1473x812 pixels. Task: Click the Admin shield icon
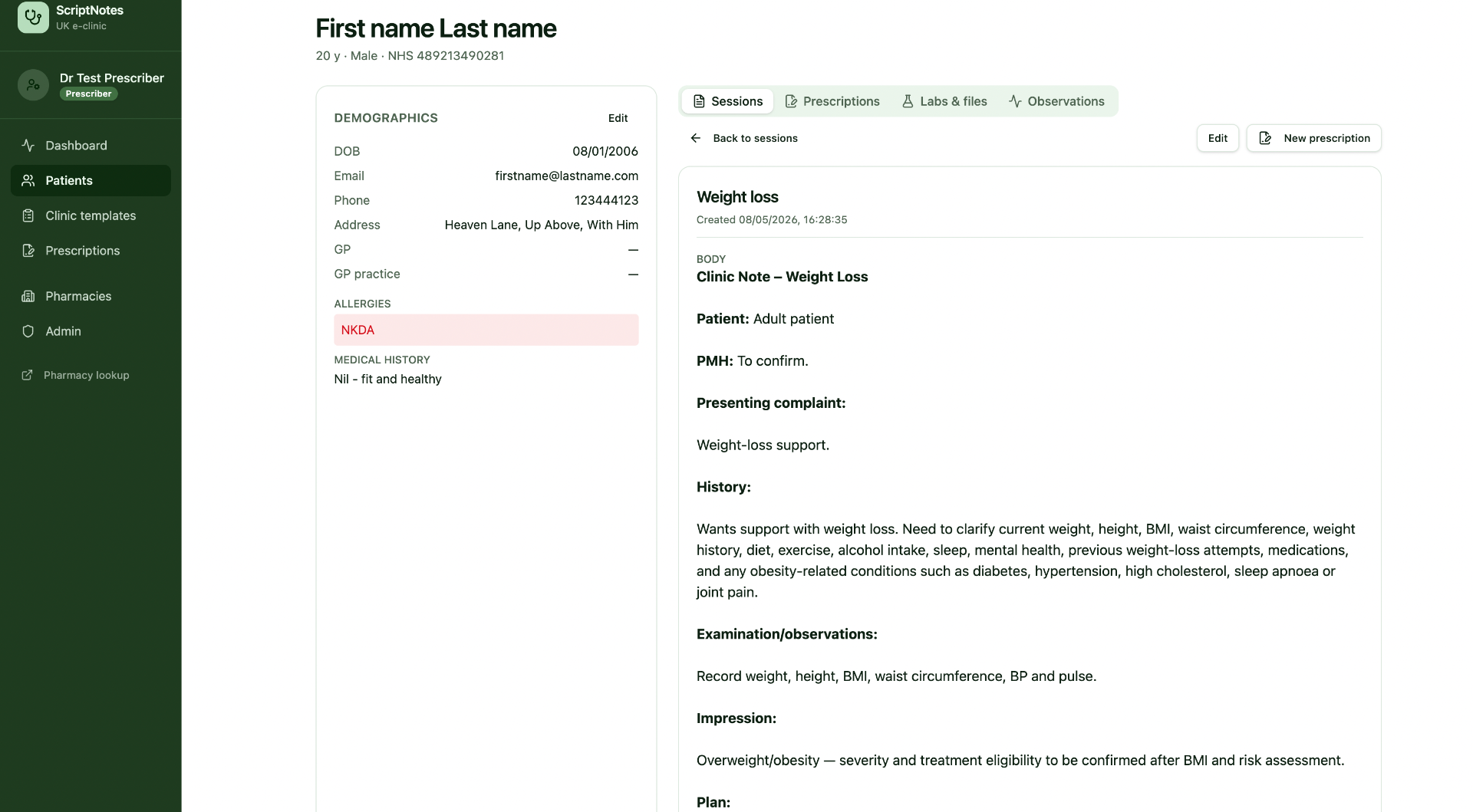click(x=28, y=331)
